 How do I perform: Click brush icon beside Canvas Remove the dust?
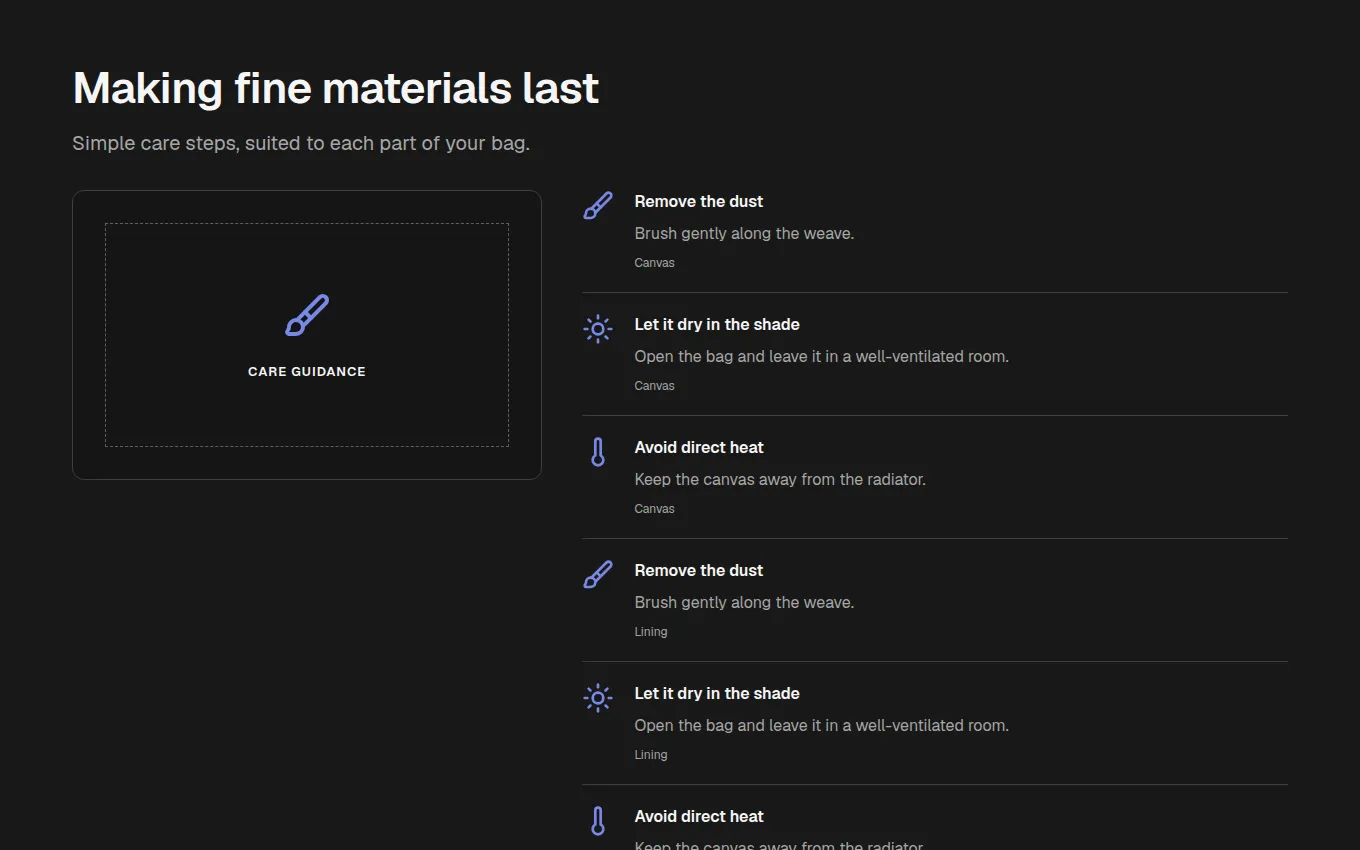click(x=598, y=206)
